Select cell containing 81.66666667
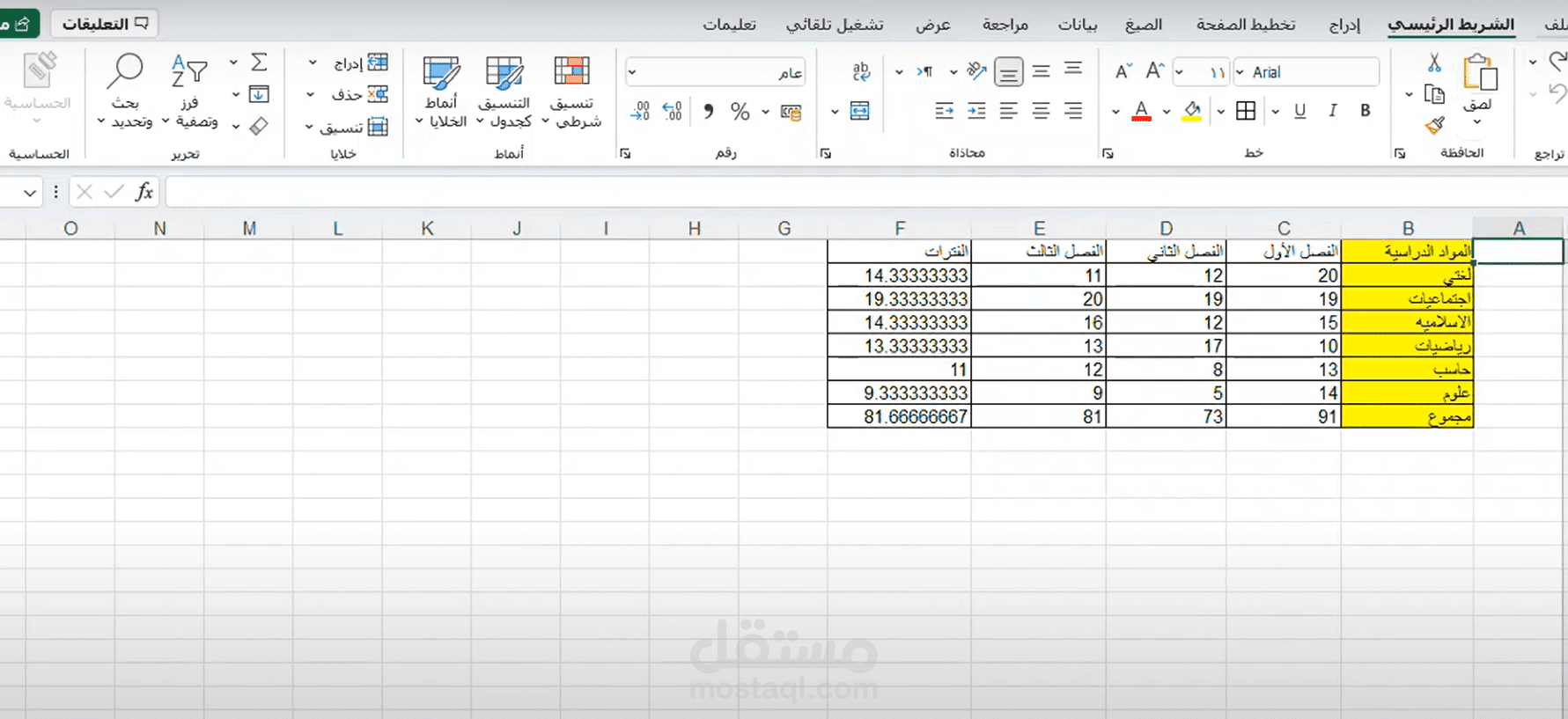1568x719 pixels. pos(899,416)
